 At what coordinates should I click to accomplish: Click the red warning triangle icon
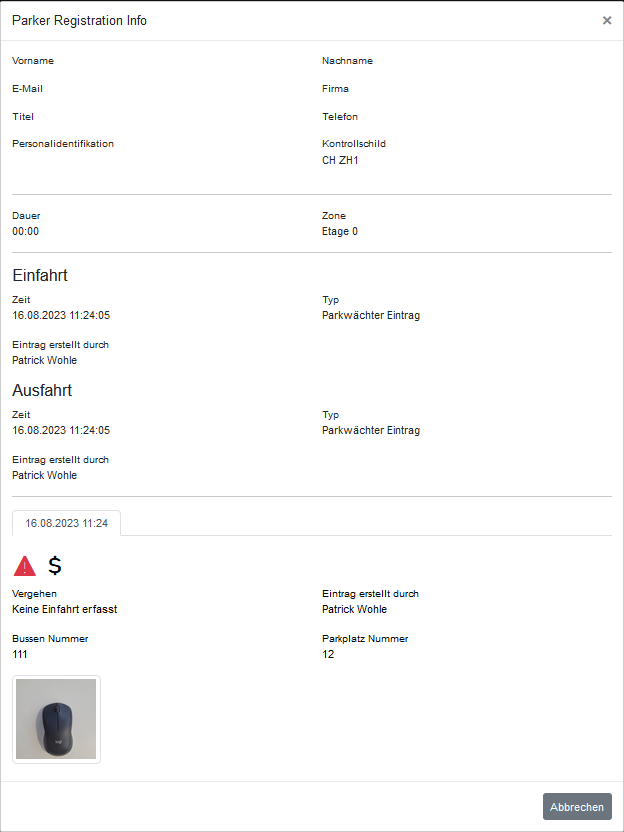pyautogui.click(x=24, y=566)
